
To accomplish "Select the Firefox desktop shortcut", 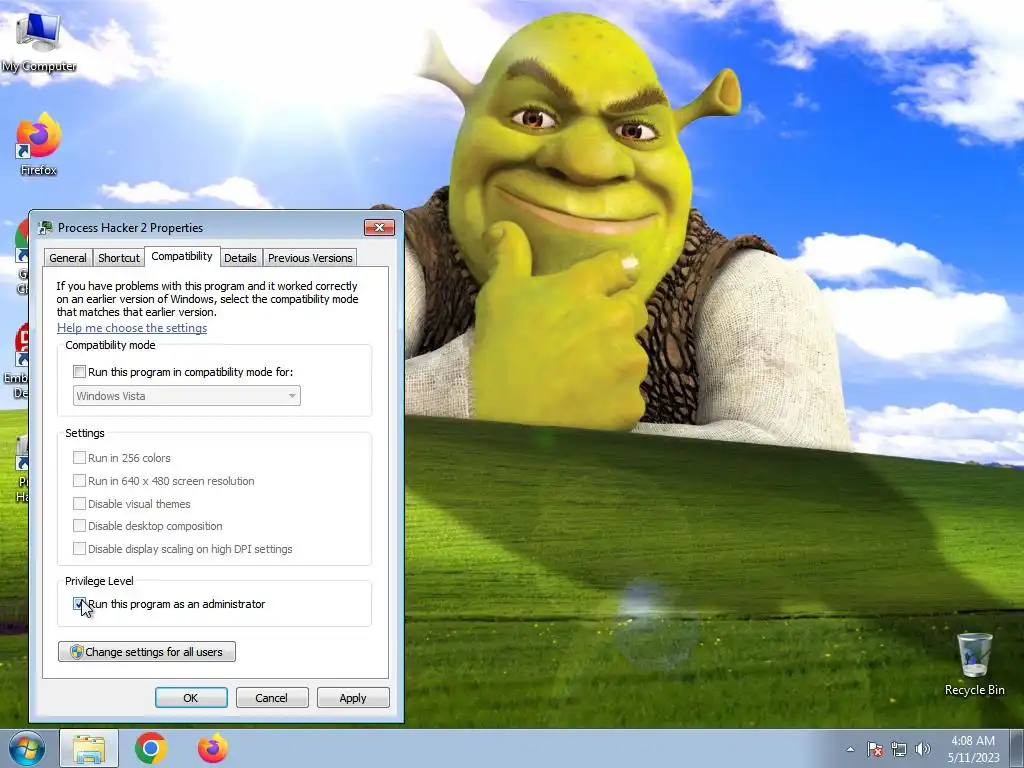I will (x=39, y=144).
